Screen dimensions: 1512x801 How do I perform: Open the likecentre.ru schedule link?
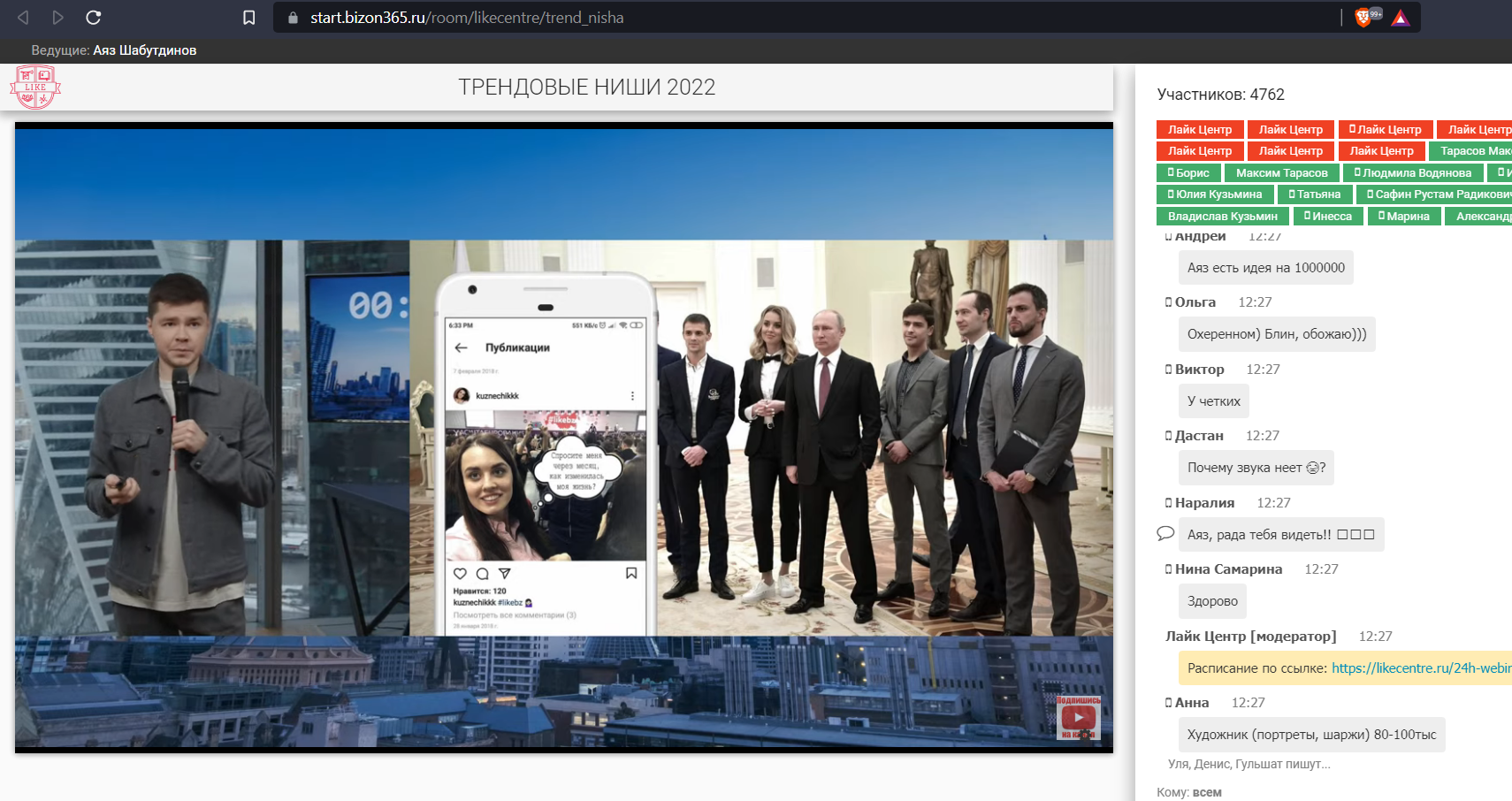click(1420, 668)
